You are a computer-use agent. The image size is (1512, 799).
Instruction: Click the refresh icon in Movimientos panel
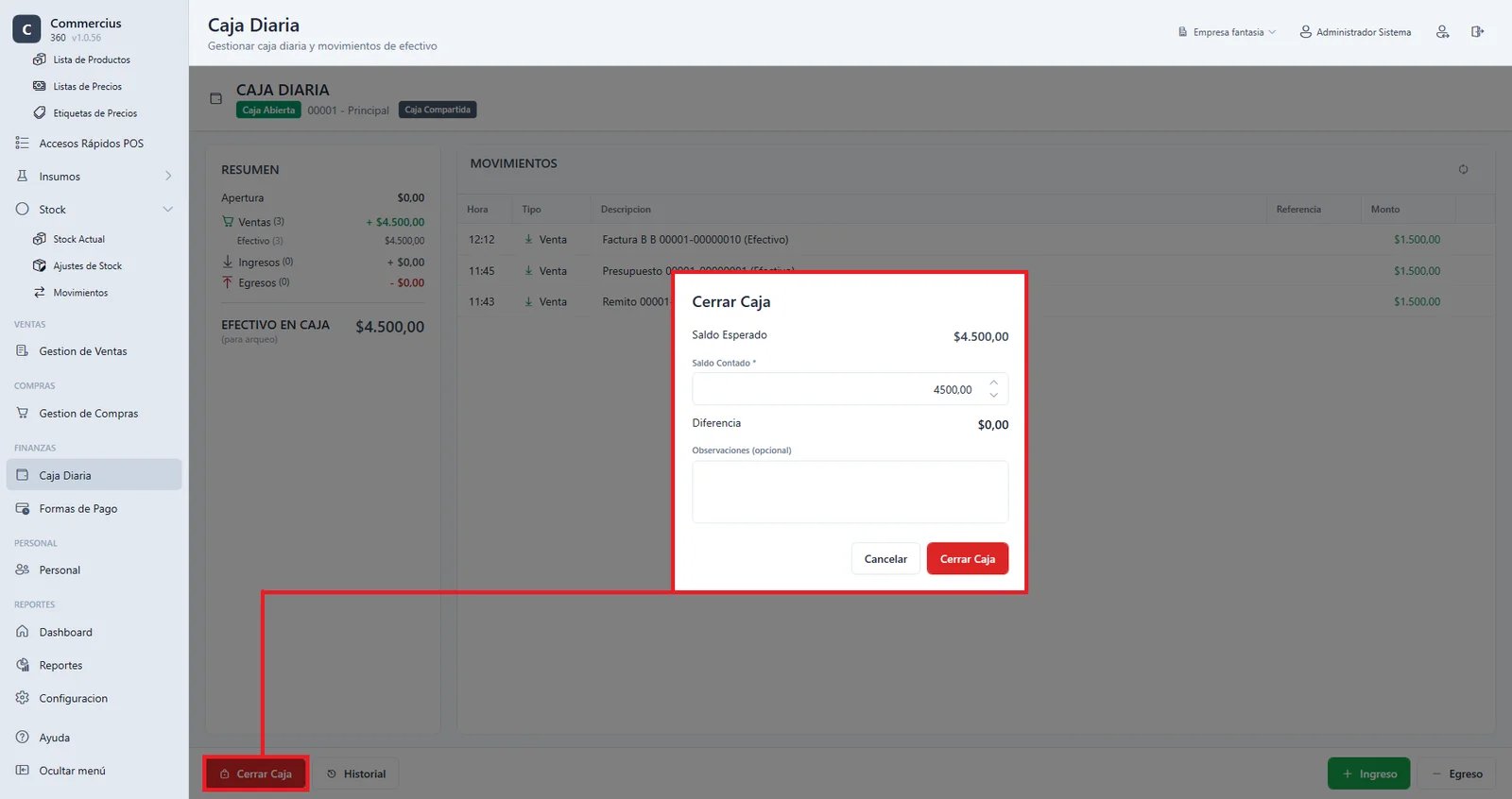tap(1463, 169)
